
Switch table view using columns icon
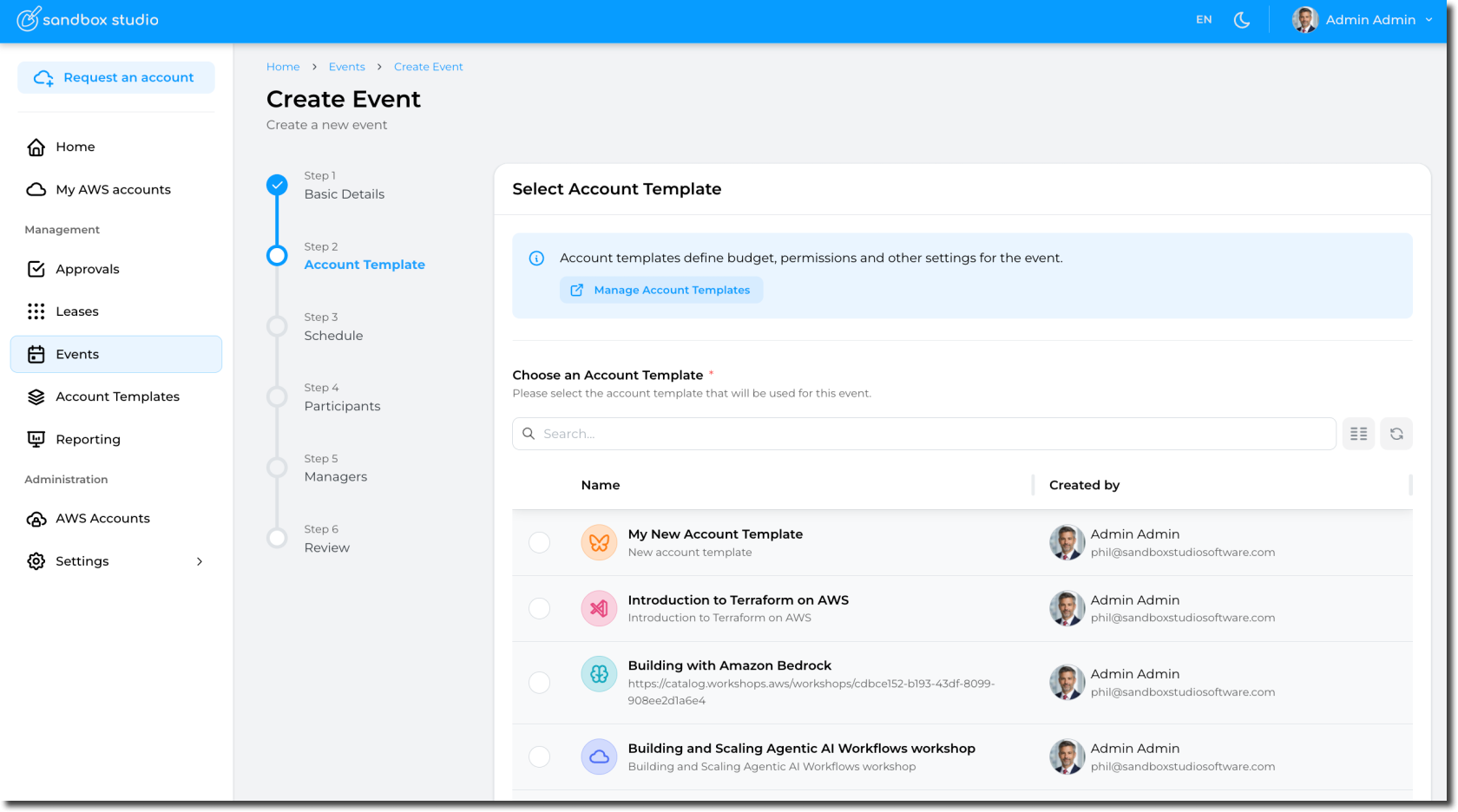(1358, 434)
